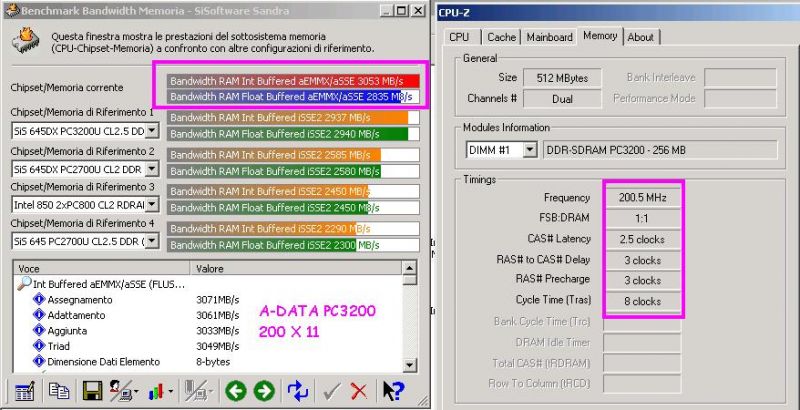800x410 pixels.
Task: Select the Triad row label
Action: click(x=58, y=346)
